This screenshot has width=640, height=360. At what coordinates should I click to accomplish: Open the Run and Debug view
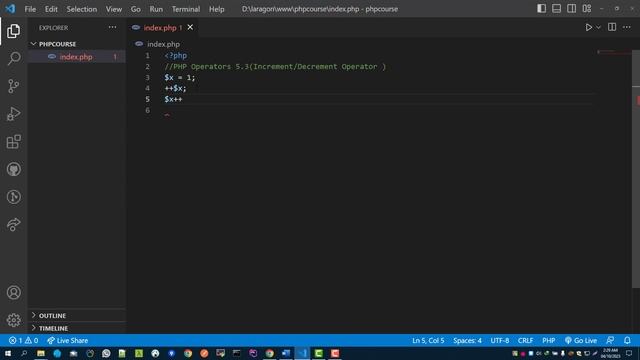tap(13, 114)
